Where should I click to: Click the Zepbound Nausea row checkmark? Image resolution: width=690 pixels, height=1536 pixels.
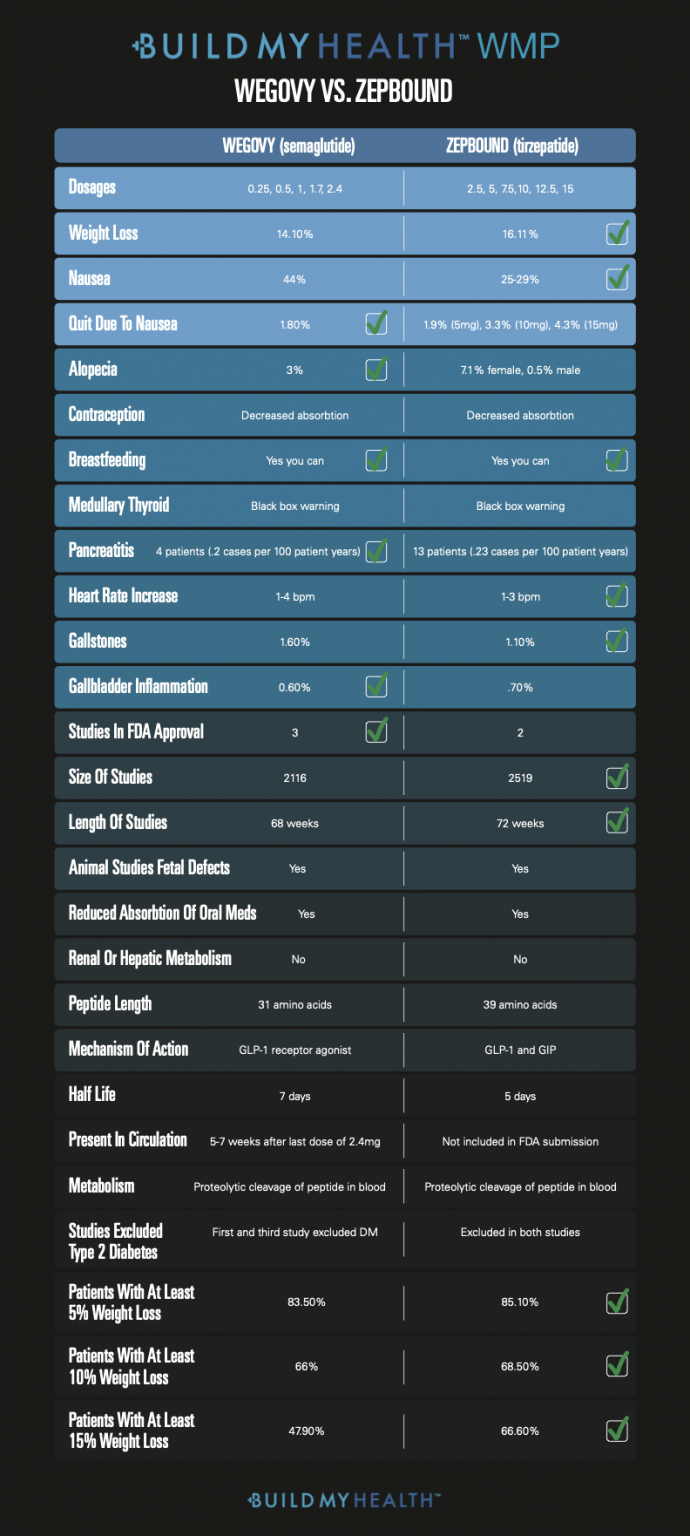pos(618,278)
